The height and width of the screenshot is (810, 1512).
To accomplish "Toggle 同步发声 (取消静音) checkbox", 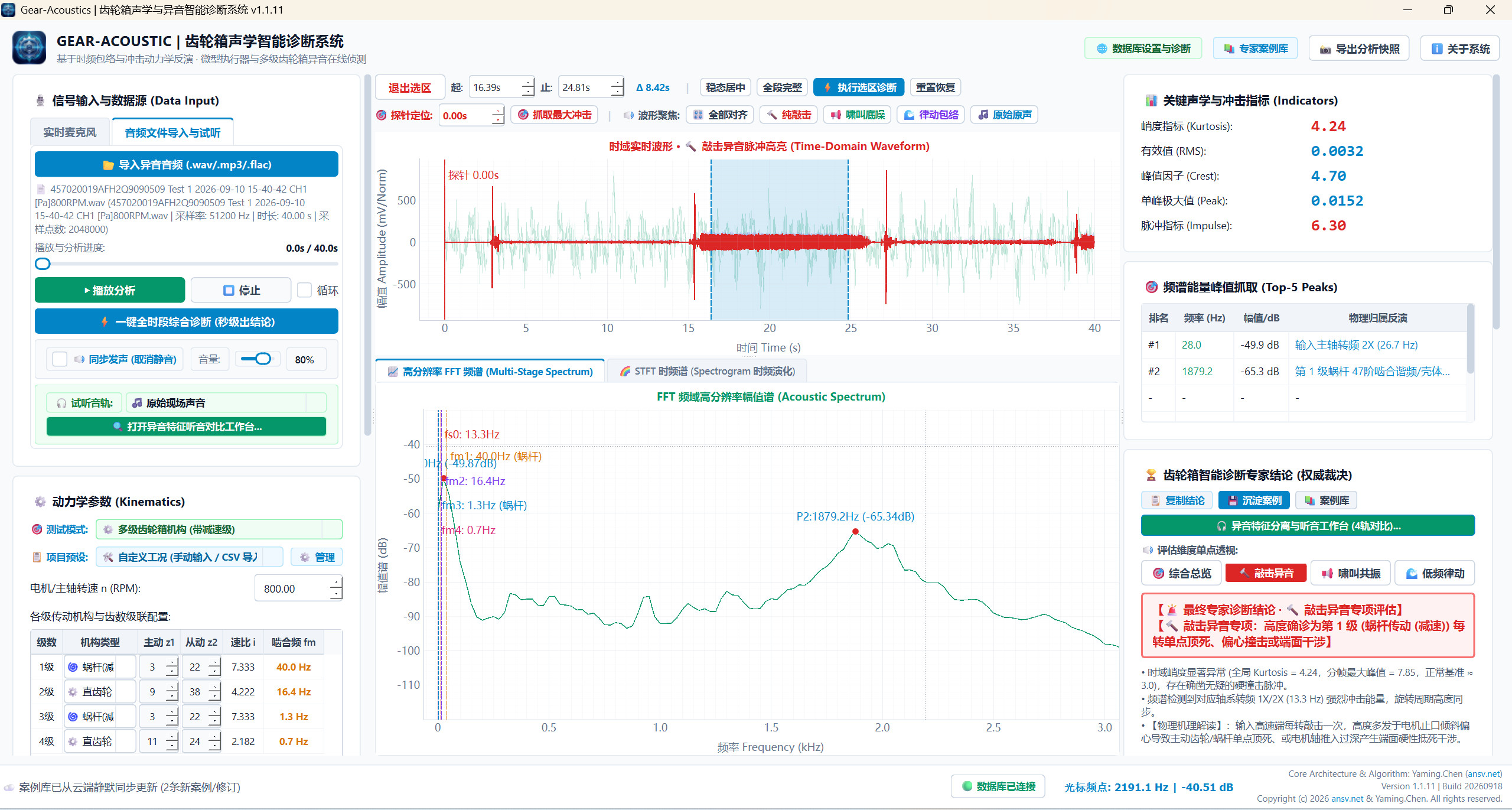I will [60, 359].
